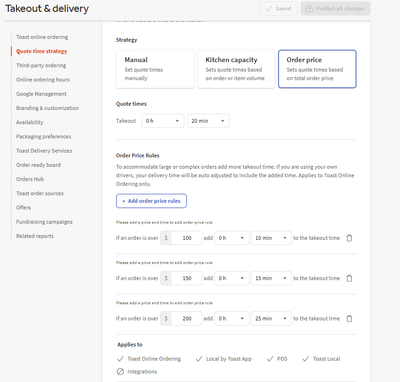This screenshot has height=382, width=400.
Task: Open Online ordering hours section
Action: coord(43,80)
